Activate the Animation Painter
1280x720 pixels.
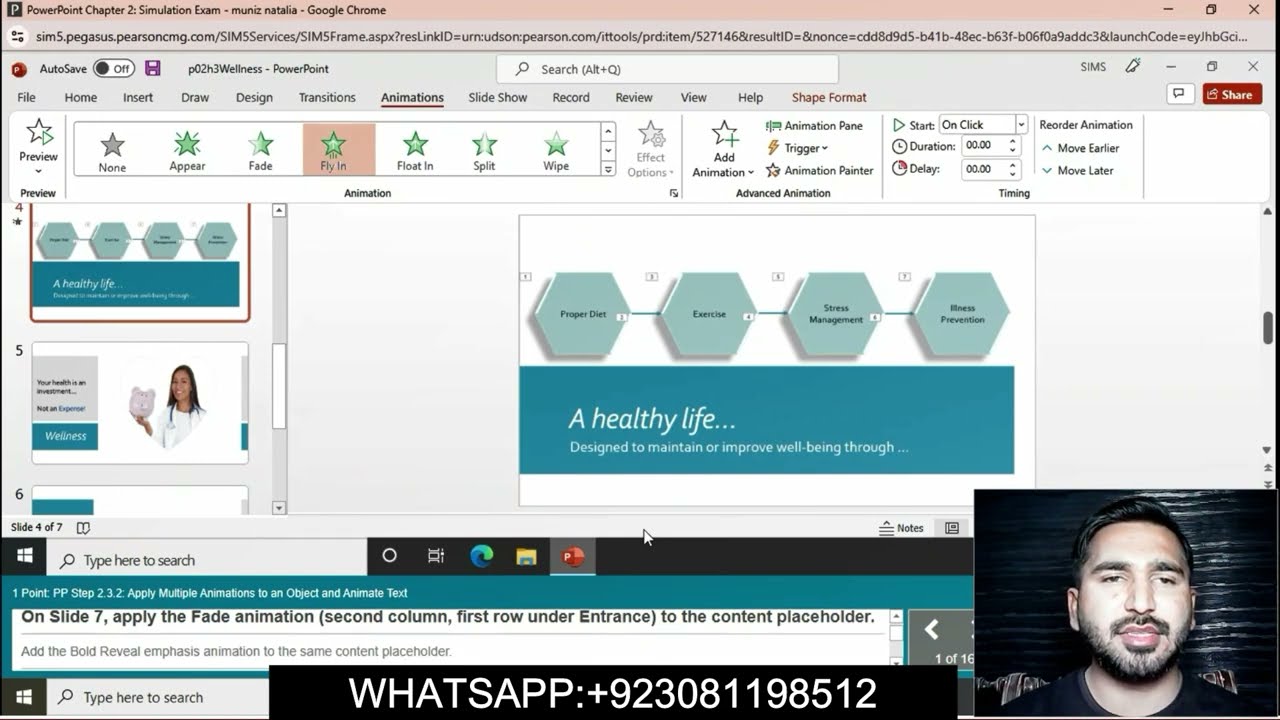click(819, 170)
